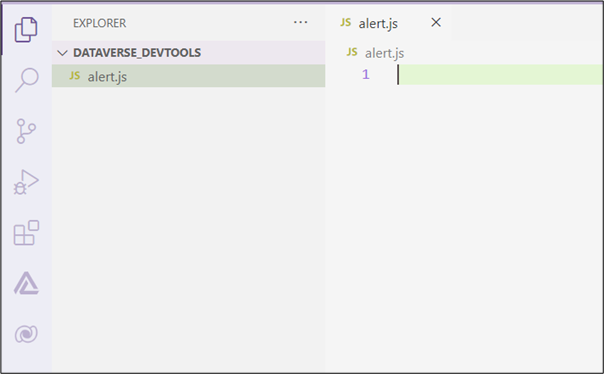Open the spiral Dataverse icon in activity bar

tap(26, 334)
